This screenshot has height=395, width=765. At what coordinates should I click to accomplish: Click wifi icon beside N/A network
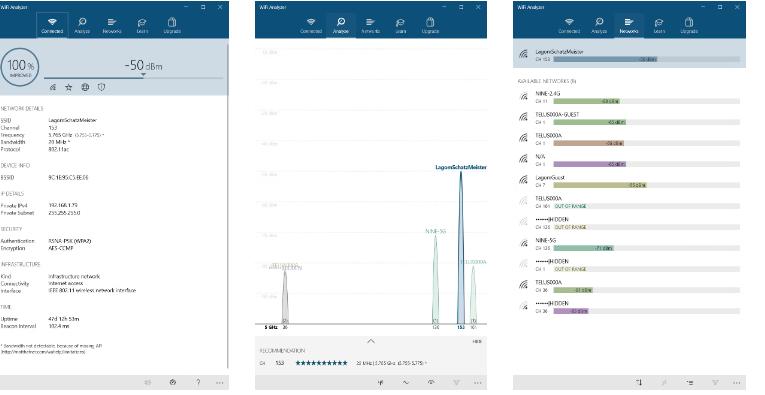[523, 159]
